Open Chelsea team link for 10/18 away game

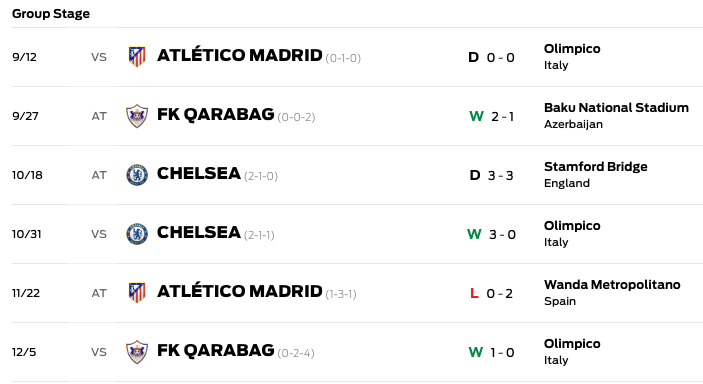(x=199, y=174)
